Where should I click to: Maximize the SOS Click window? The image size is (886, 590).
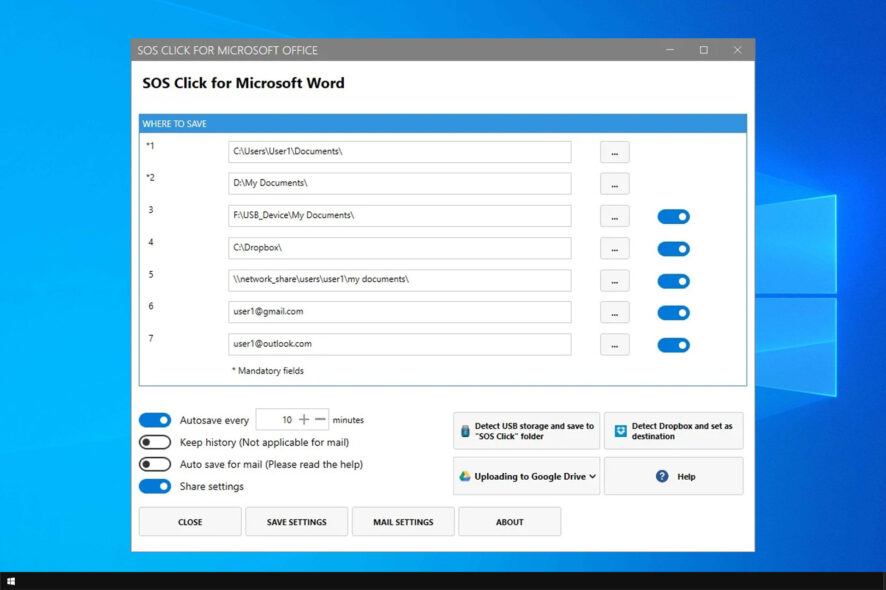tap(703, 50)
